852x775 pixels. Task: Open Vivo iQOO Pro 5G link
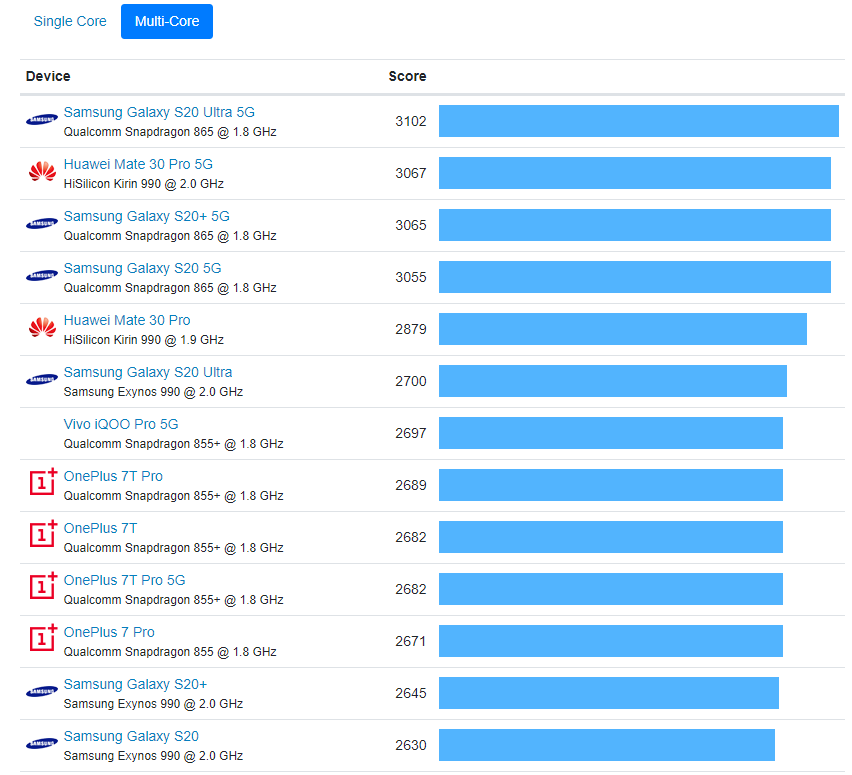tap(121, 424)
